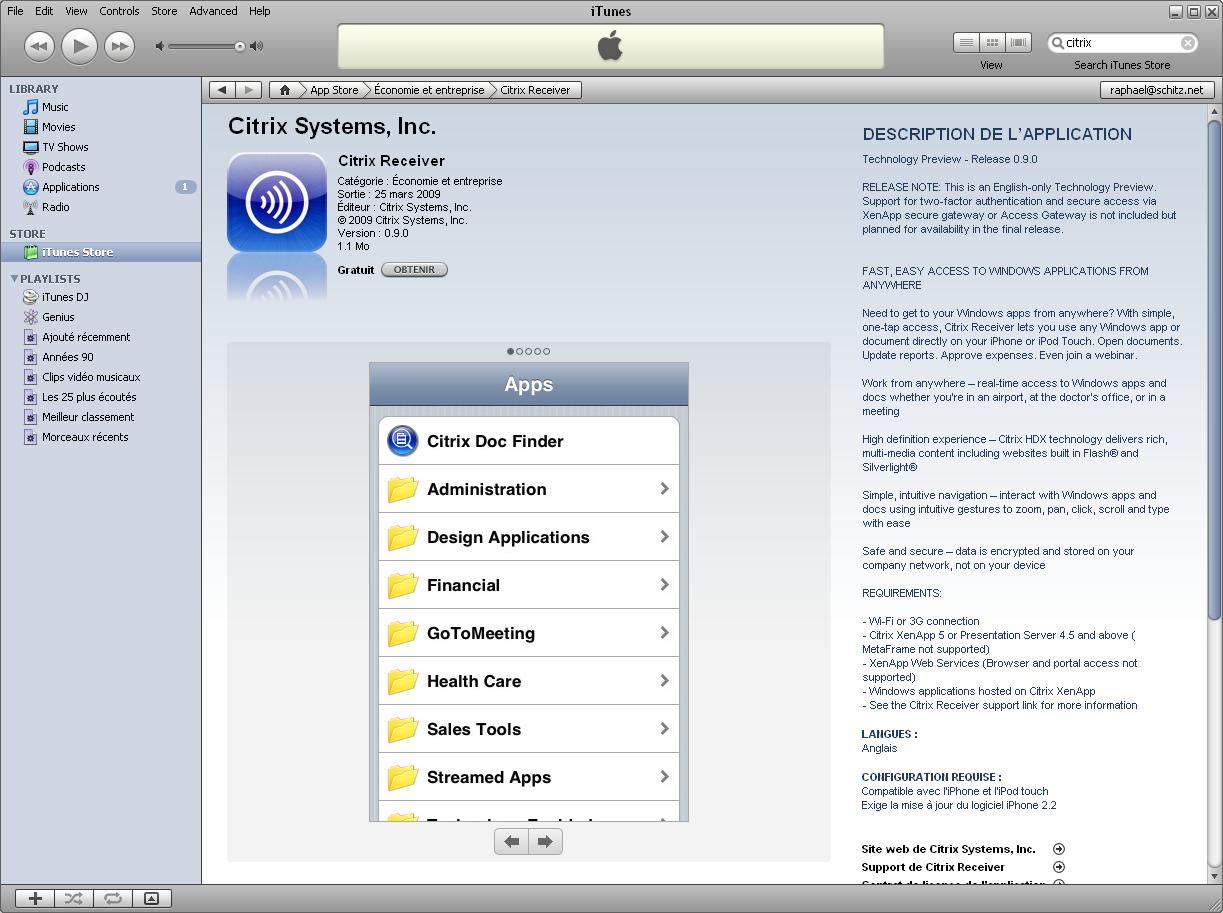
Task: Go to the previous screenshot arrow
Action: 512,842
